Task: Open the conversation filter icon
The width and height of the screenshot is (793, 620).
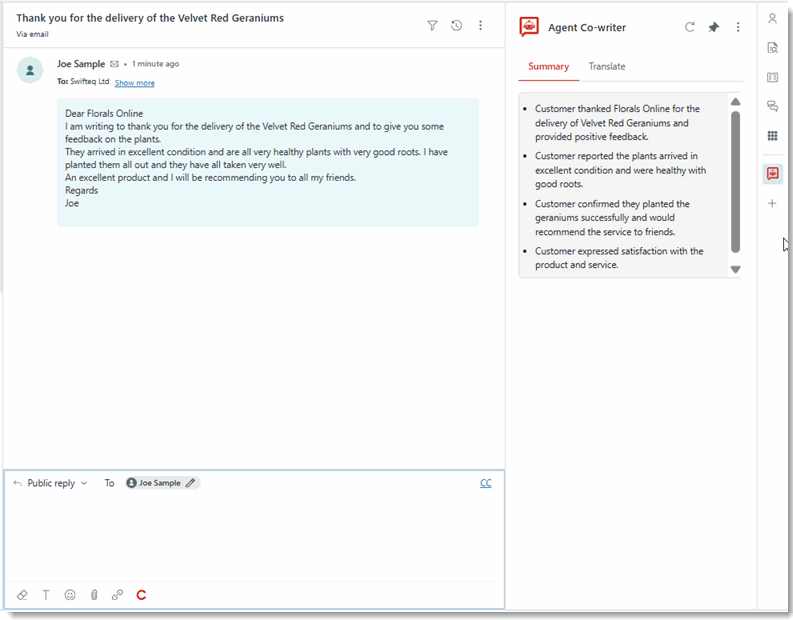Action: [x=432, y=25]
